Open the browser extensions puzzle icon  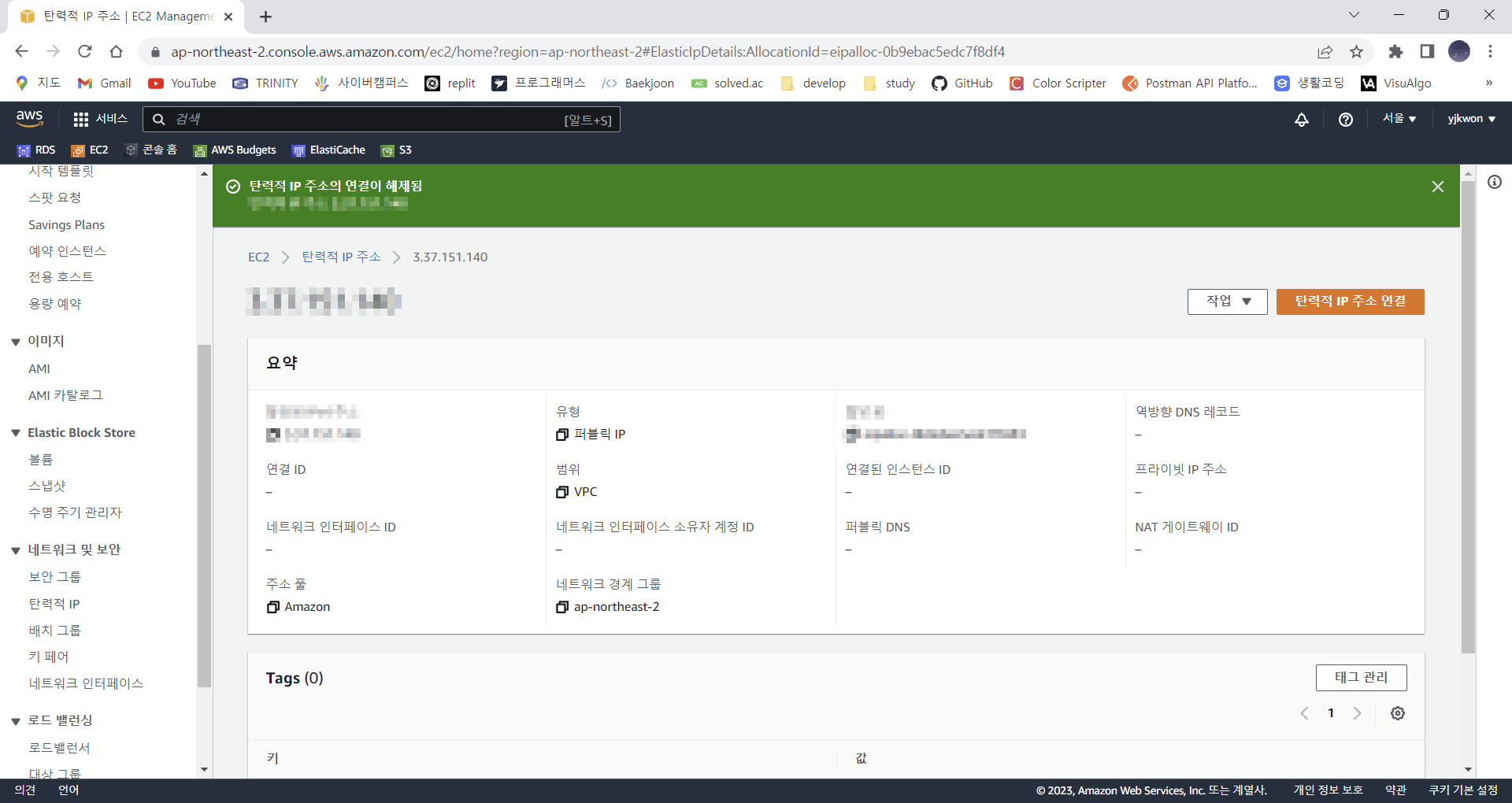coord(1395,51)
